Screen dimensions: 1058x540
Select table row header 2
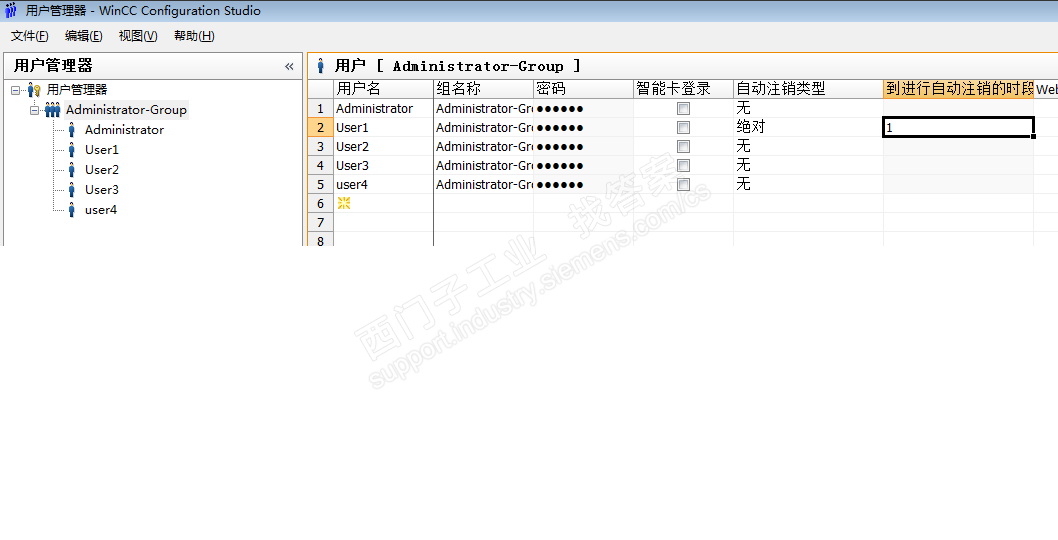(321, 128)
